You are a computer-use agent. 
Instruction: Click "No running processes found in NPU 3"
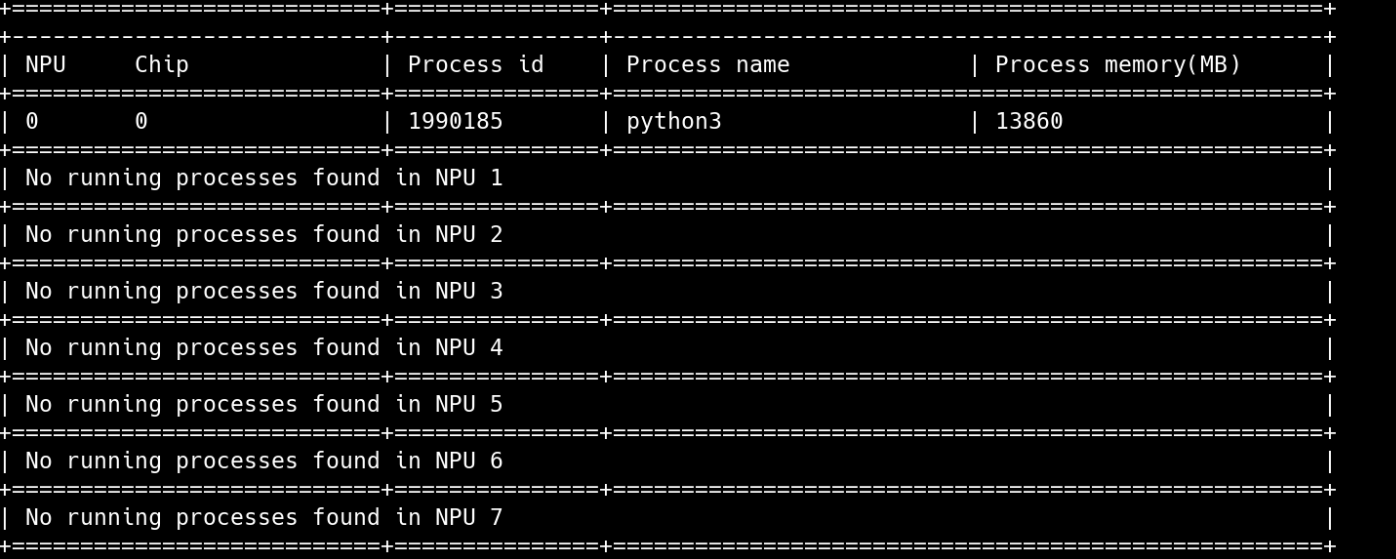pos(263,292)
